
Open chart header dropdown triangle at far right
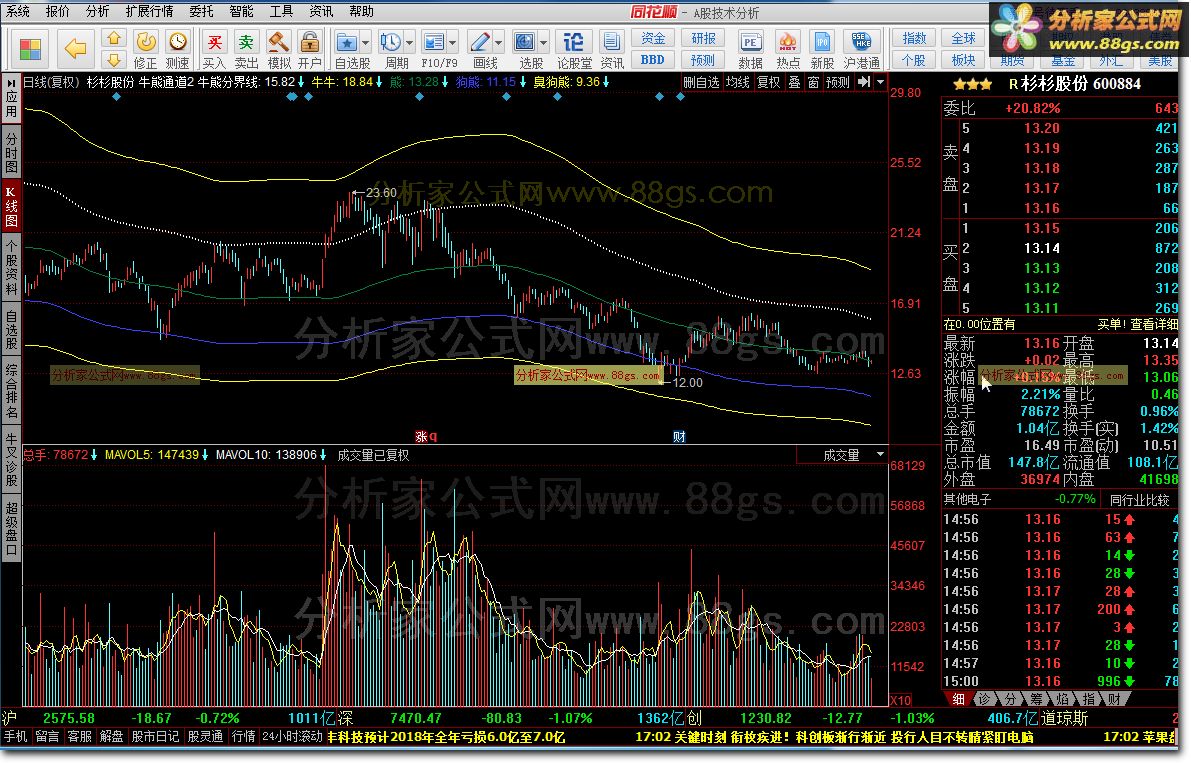[x=880, y=82]
